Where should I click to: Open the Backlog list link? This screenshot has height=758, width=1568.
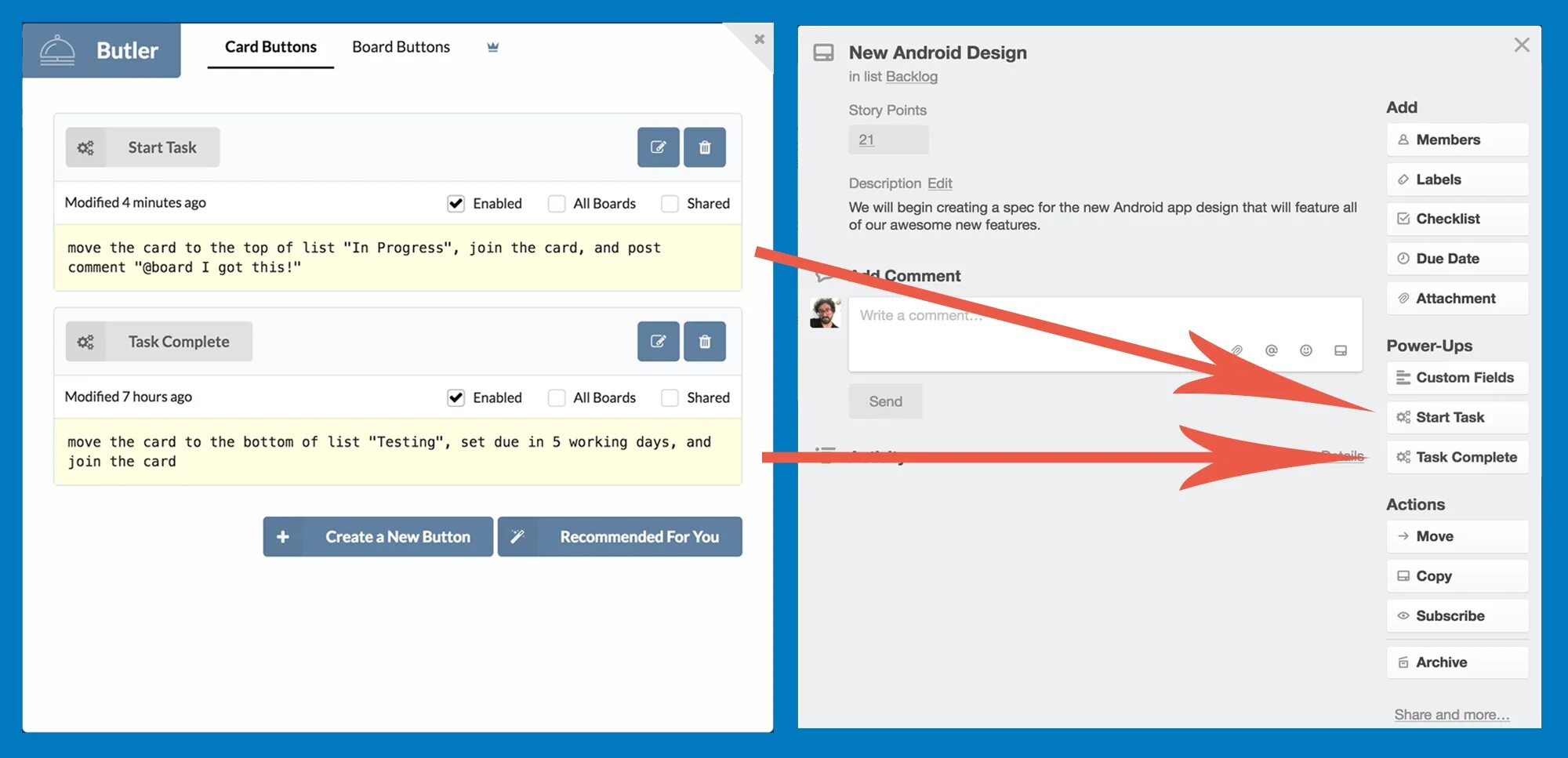[912, 77]
